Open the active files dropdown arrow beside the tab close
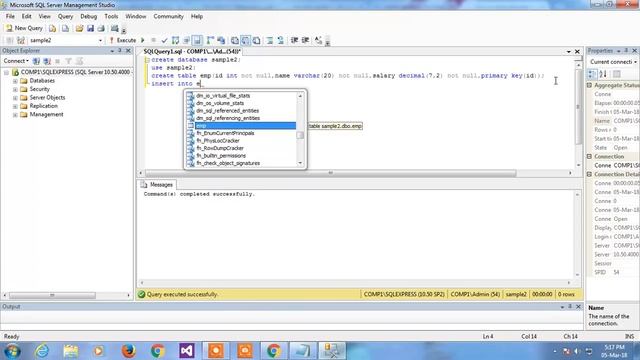 point(569,52)
